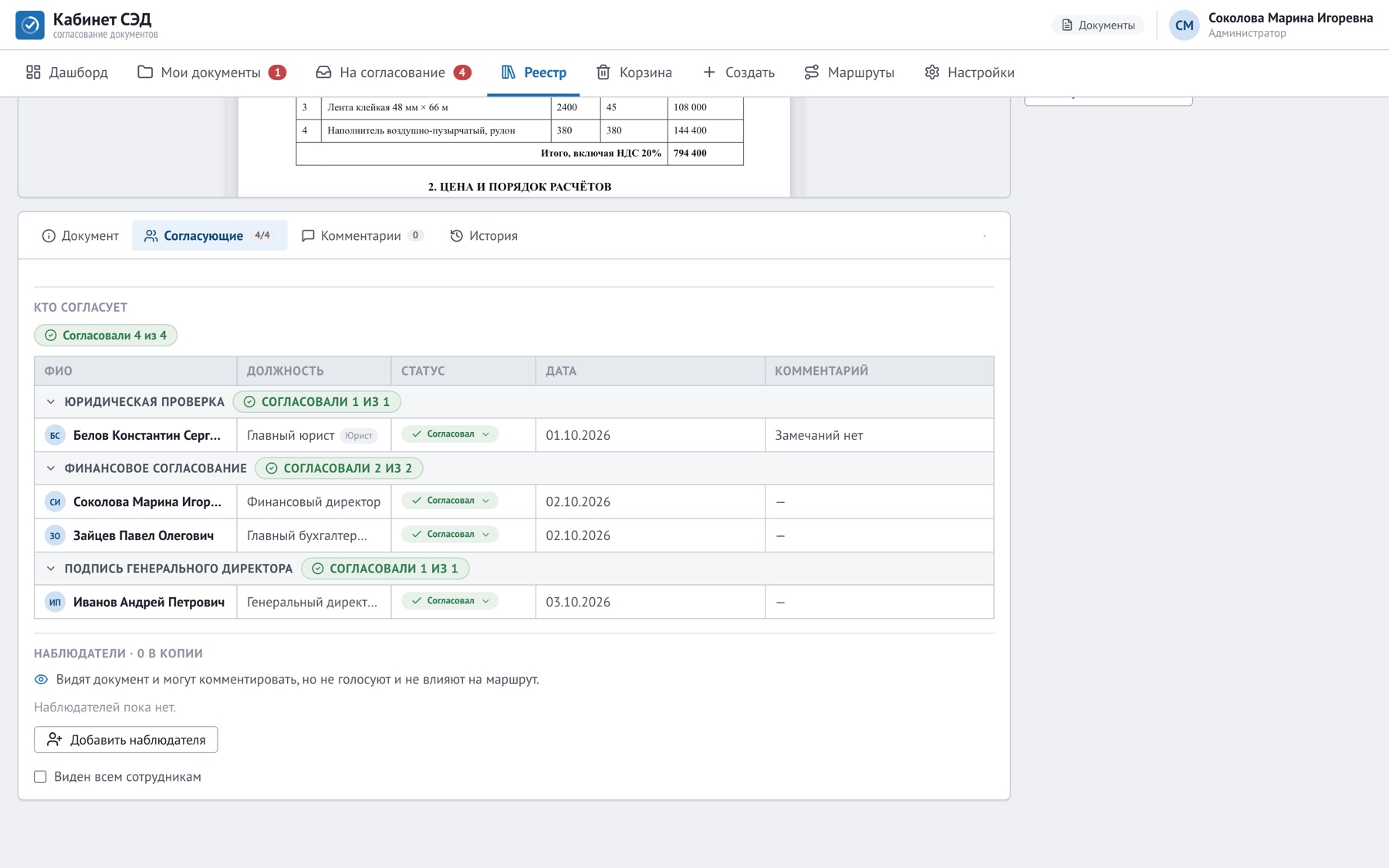
Task: Click the Кабинет СЭД logo icon
Action: coord(29,25)
